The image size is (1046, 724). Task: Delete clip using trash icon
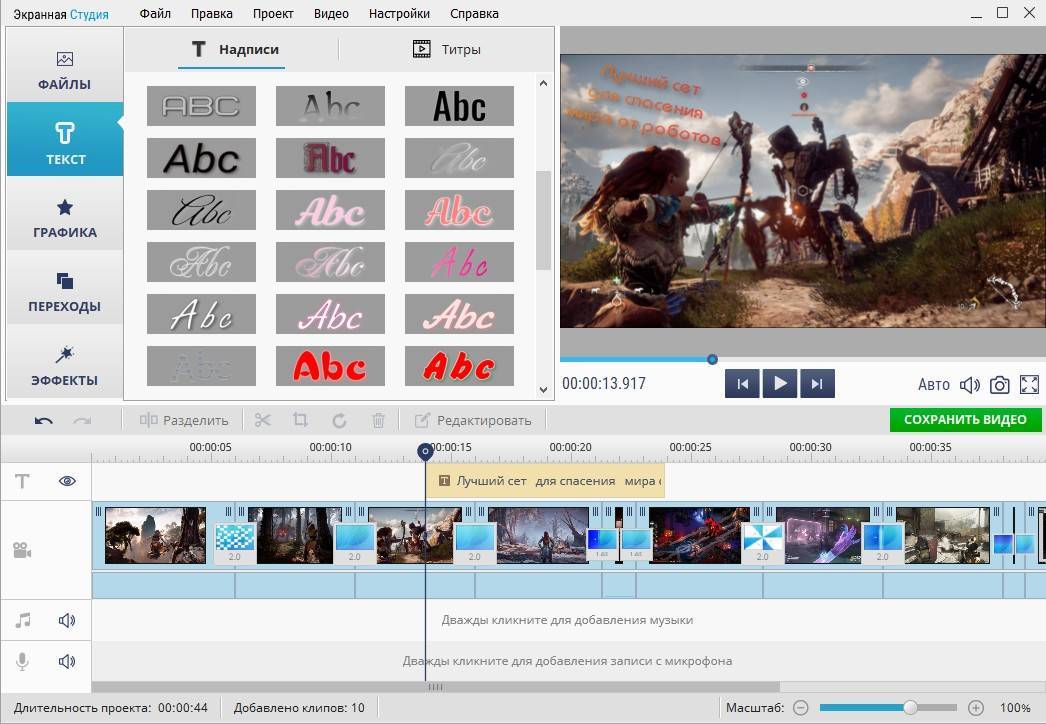click(378, 420)
